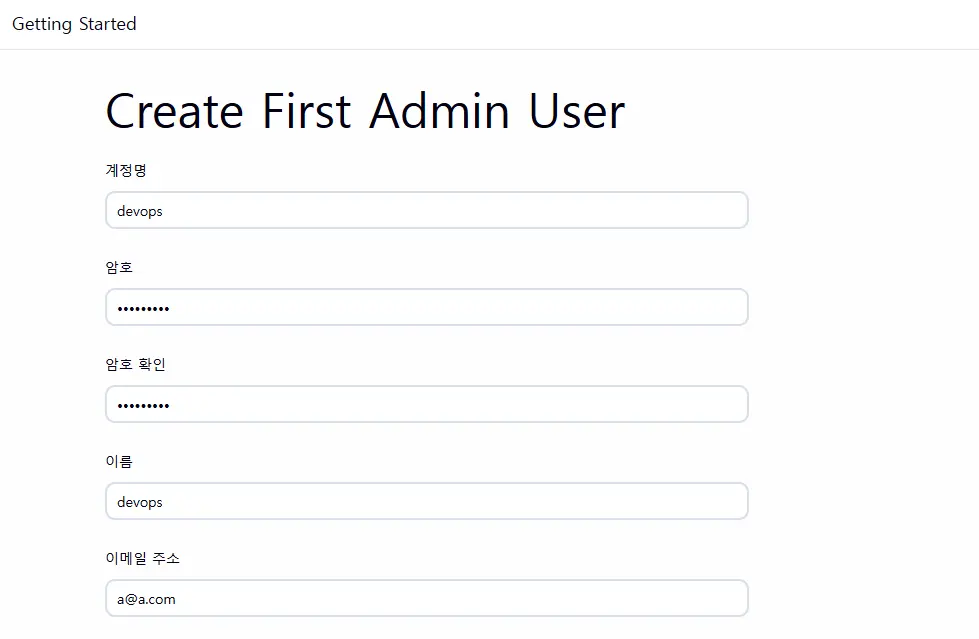Click the 이름 full name input field
The height and width of the screenshot is (639, 979).
click(x=426, y=502)
